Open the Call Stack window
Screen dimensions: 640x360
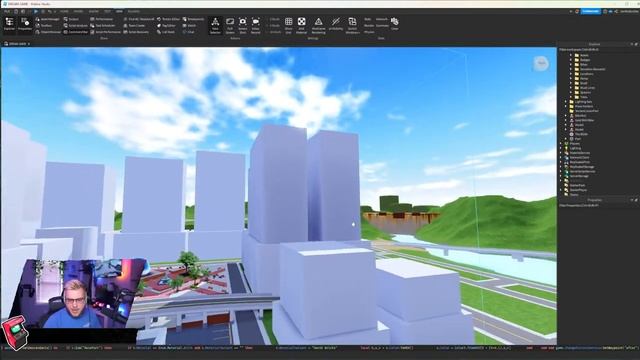(166, 31)
